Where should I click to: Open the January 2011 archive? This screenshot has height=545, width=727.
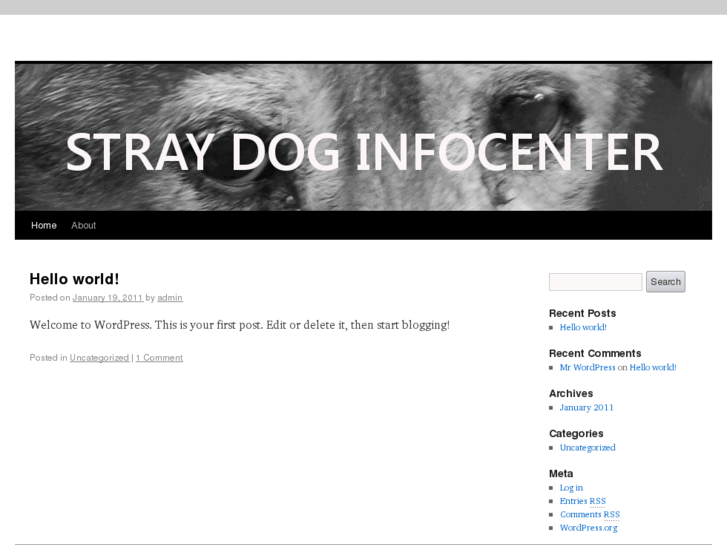point(586,408)
